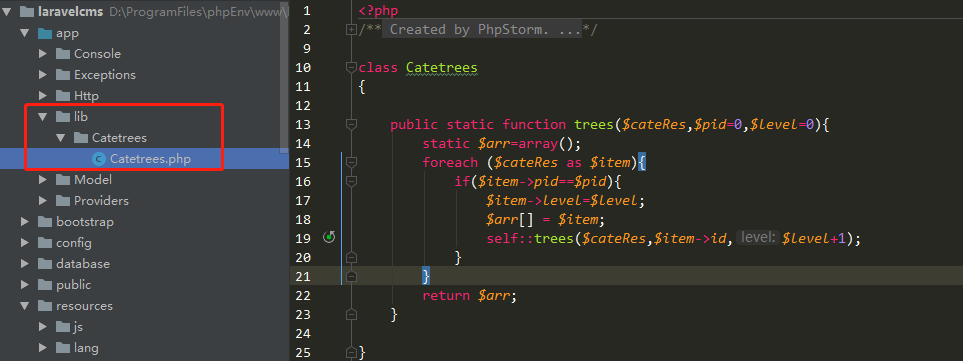Click line number 24 in the gutter

coord(303,333)
